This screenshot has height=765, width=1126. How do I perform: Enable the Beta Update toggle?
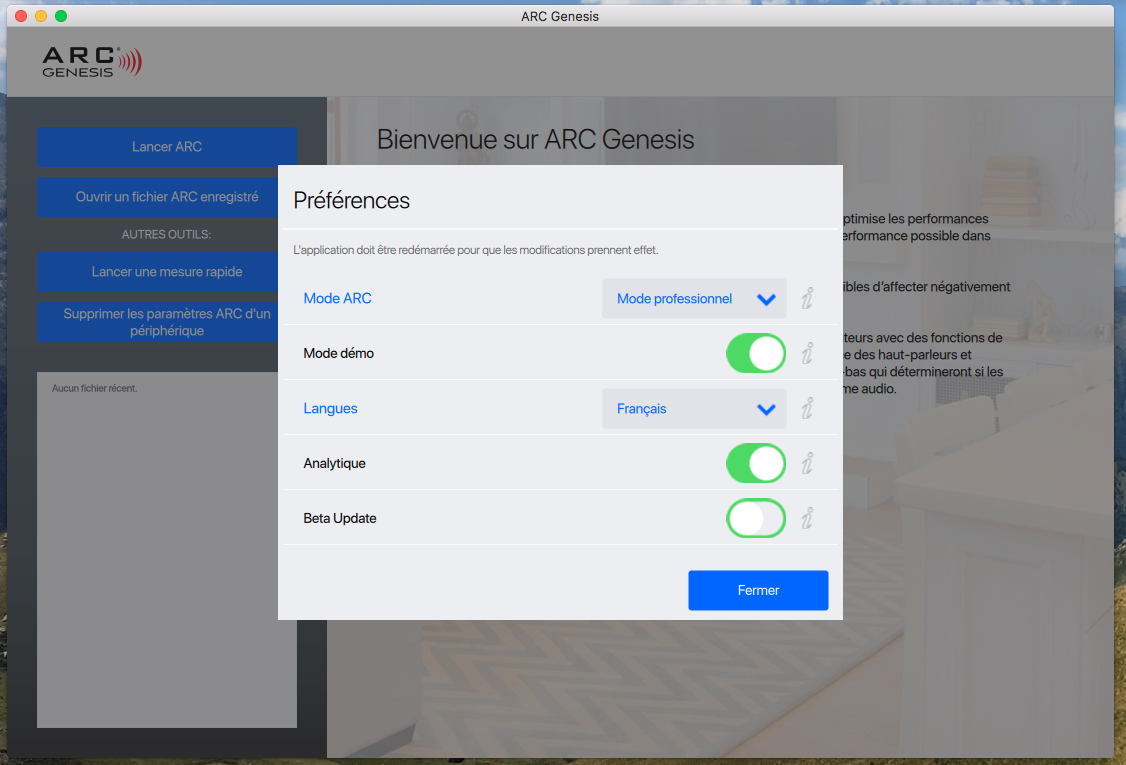[755, 518]
